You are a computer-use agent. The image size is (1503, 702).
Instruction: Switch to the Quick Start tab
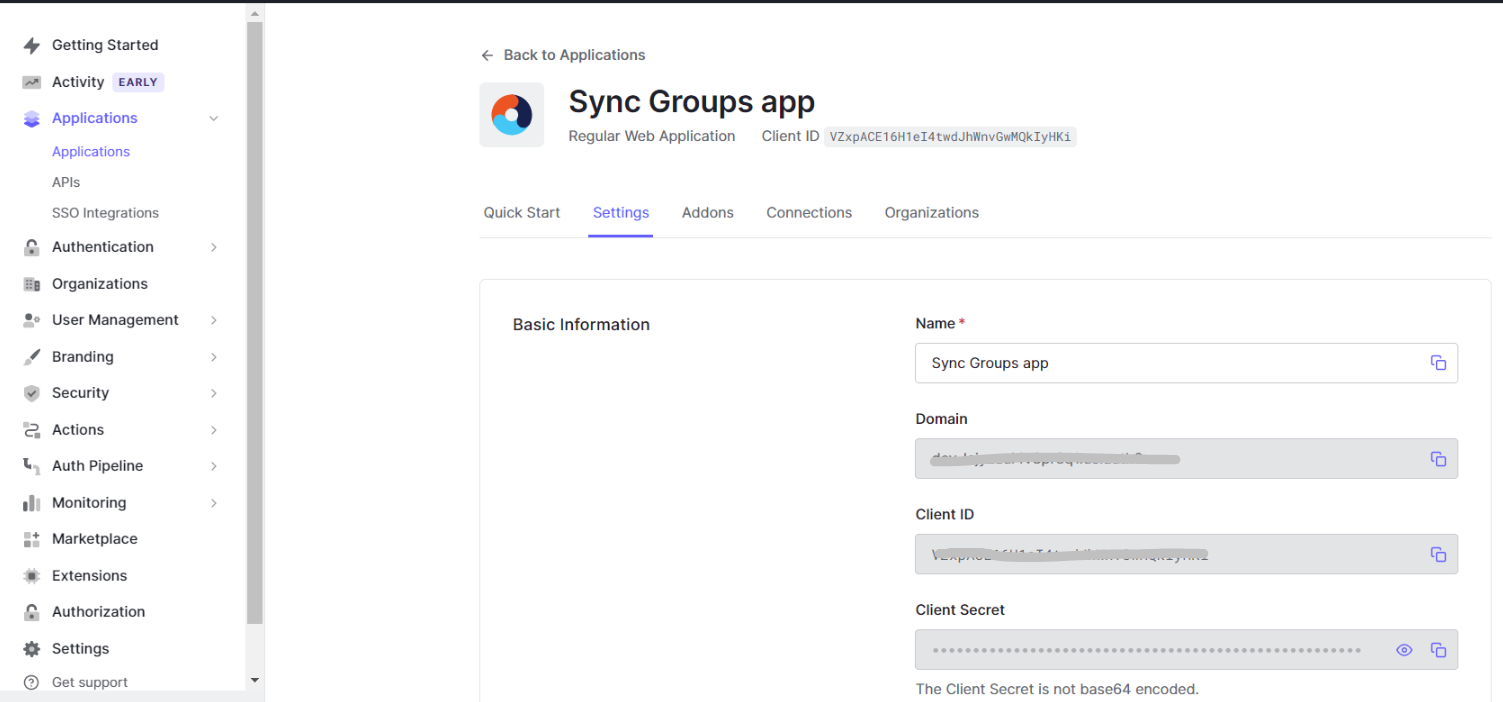click(x=522, y=213)
